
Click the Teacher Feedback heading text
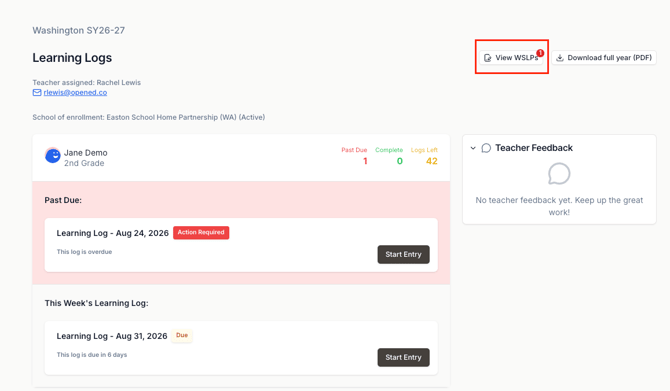tap(534, 148)
